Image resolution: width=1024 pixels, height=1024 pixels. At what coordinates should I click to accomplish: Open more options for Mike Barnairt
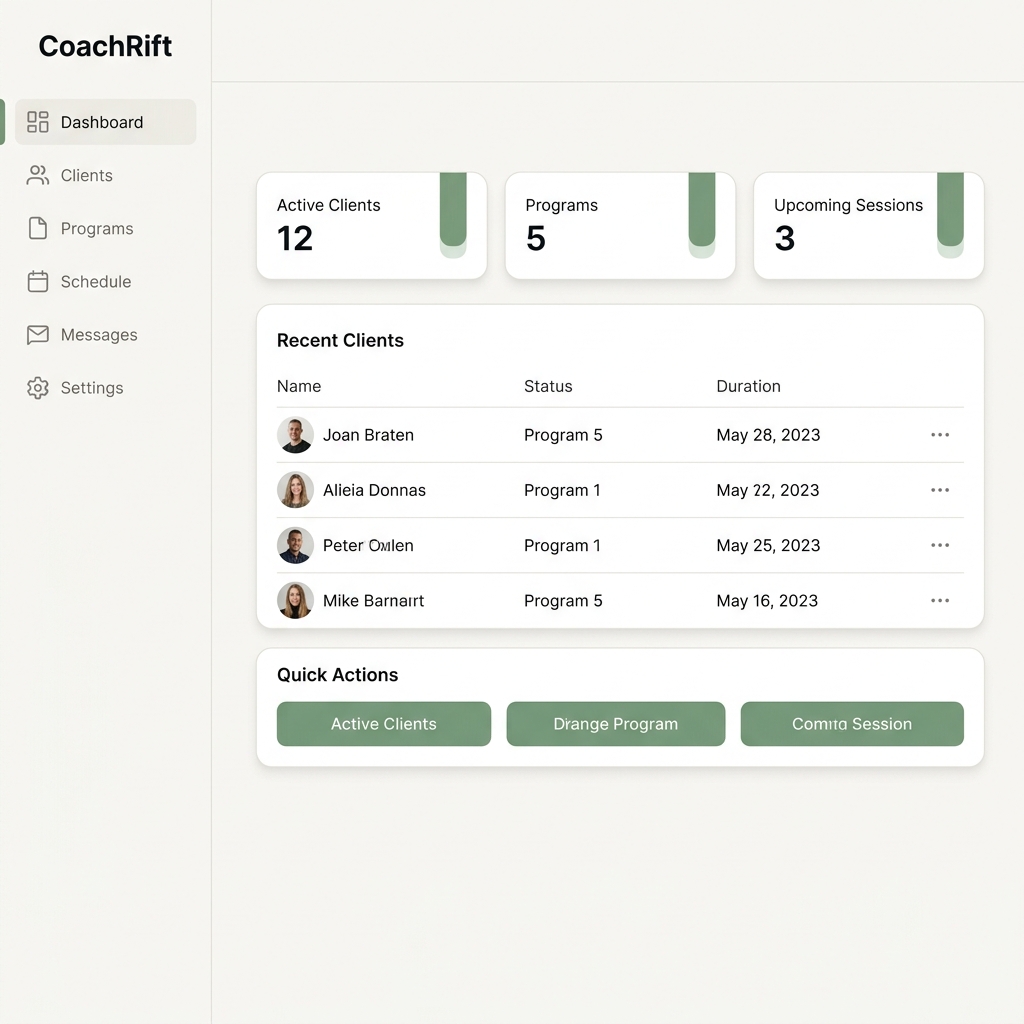[x=940, y=601]
